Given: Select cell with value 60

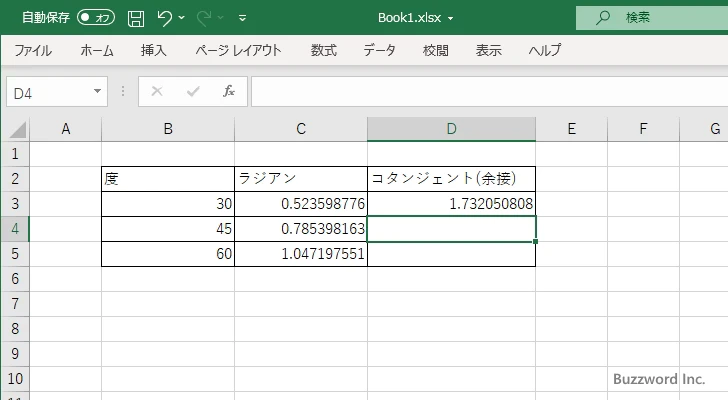Looking at the screenshot, I should 168,254.
